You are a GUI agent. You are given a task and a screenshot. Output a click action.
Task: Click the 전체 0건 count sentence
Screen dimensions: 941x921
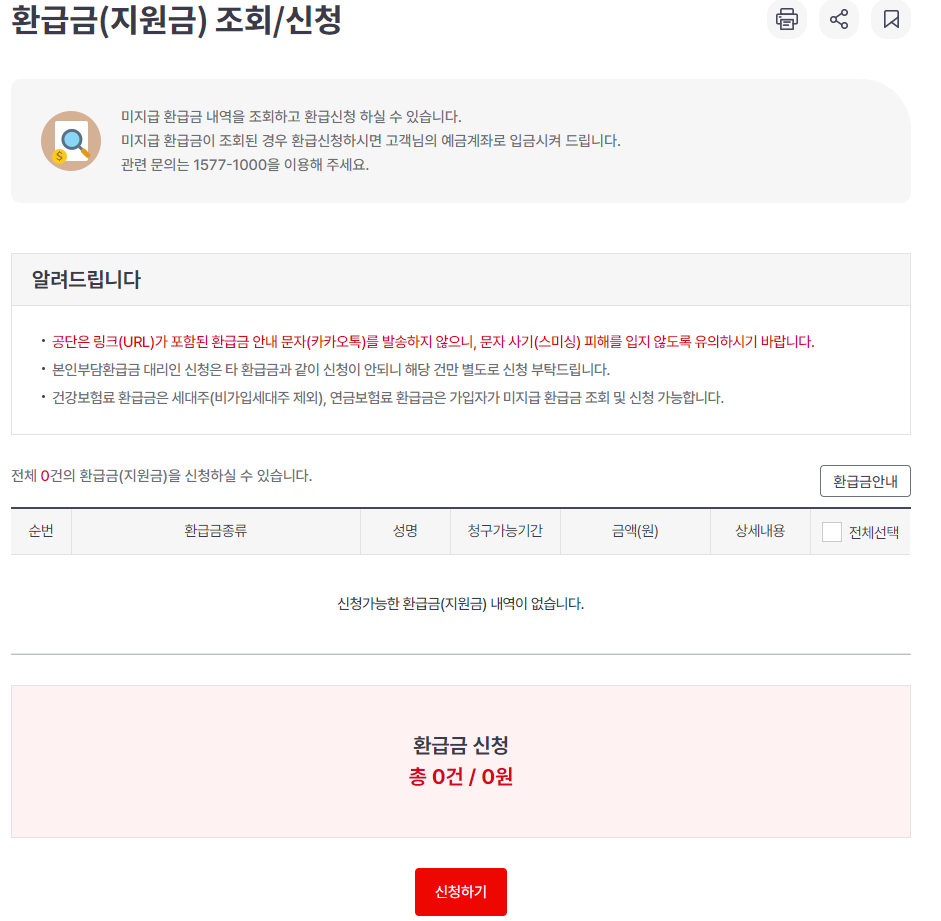[x=161, y=476]
